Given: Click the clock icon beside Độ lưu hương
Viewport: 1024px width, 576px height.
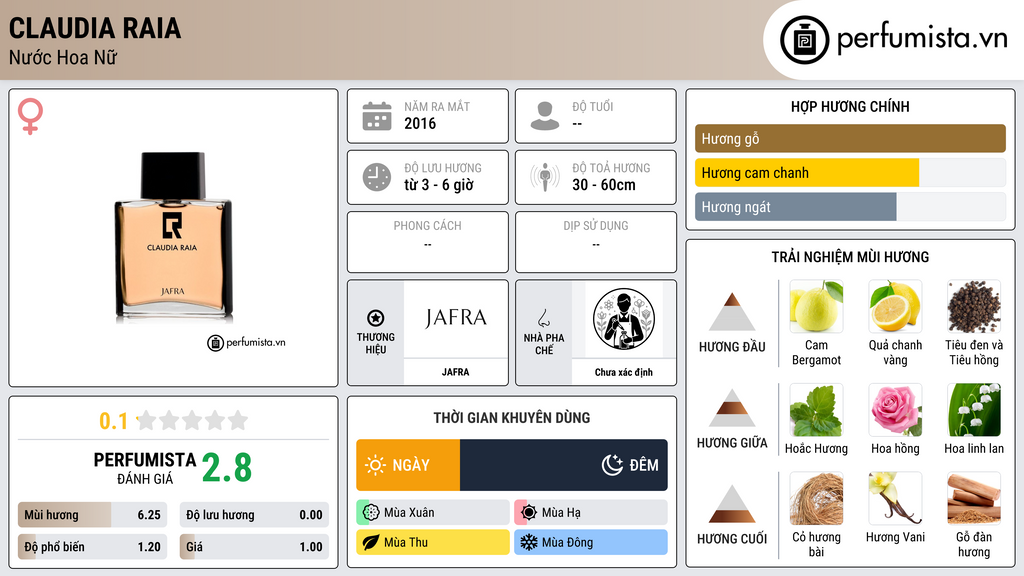Looking at the screenshot, I should pyautogui.click(x=377, y=177).
